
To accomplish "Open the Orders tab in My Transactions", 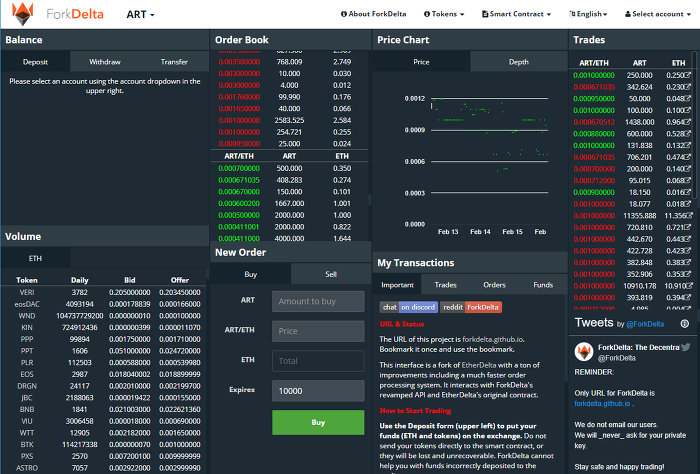I will (x=494, y=285).
